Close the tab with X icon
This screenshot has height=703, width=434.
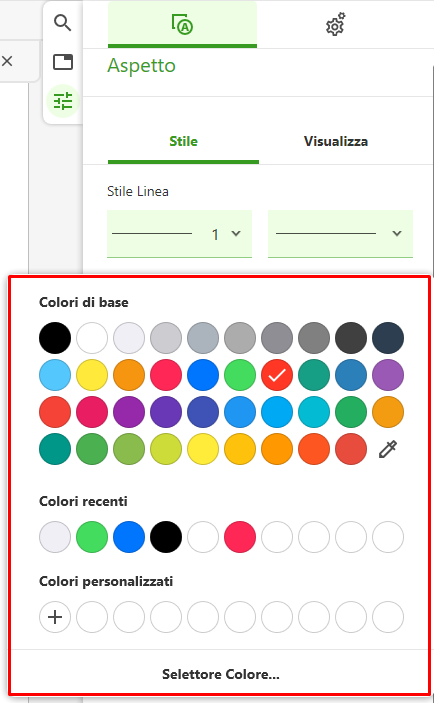click(x=7, y=61)
